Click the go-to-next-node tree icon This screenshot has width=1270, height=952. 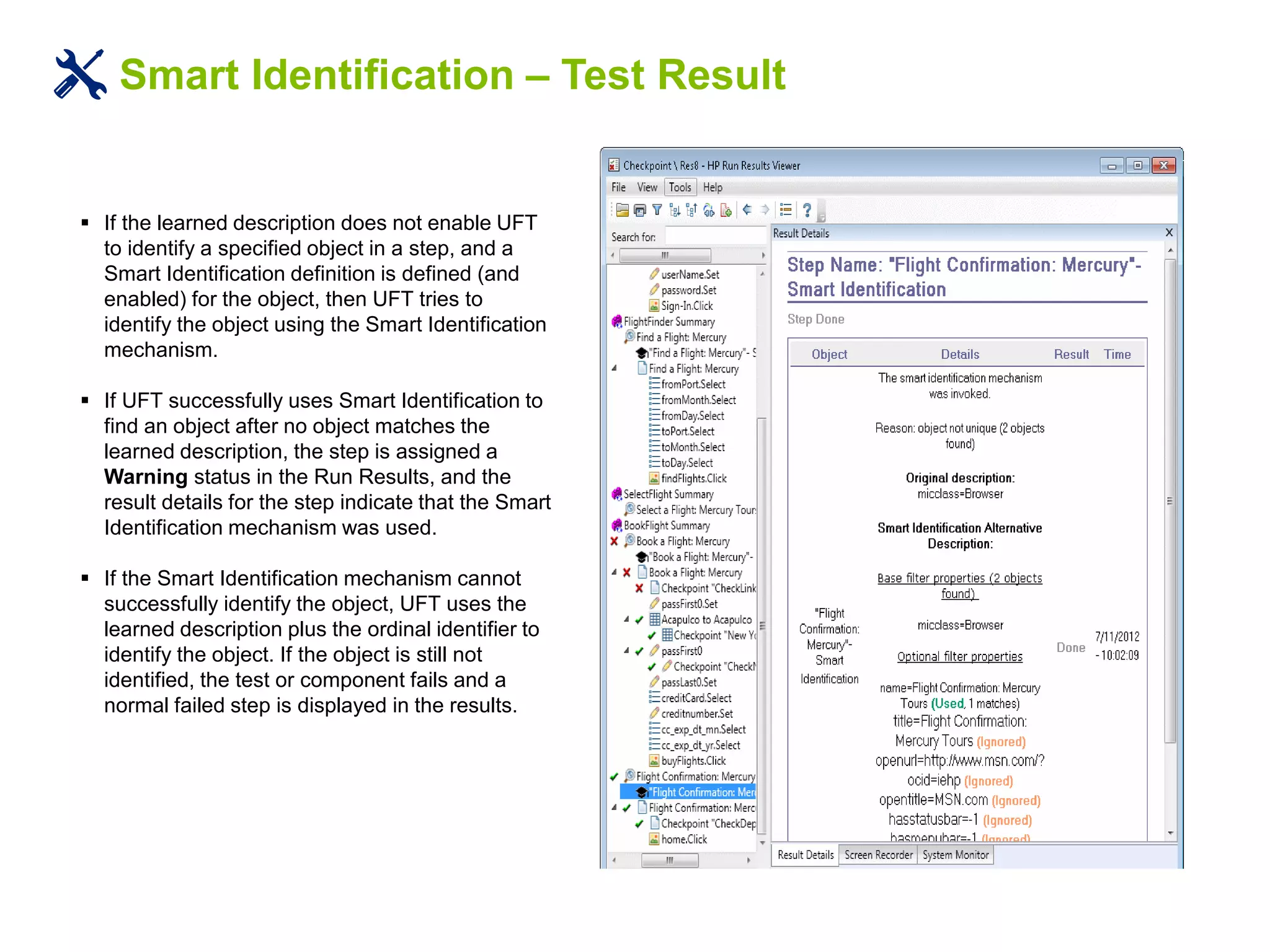(675, 211)
